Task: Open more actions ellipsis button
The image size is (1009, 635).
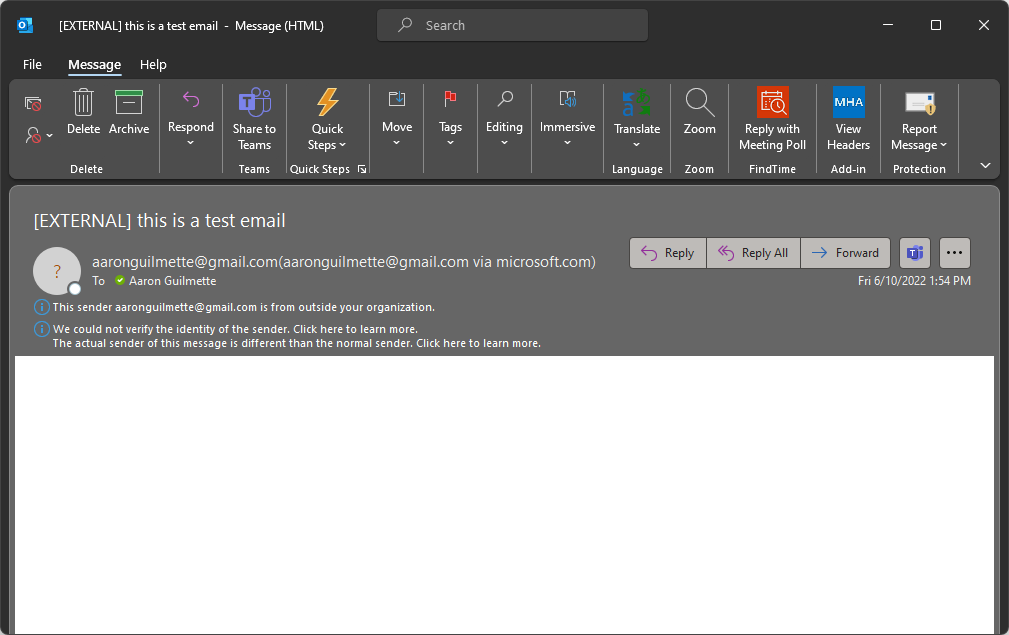Action: pos(954,253)
